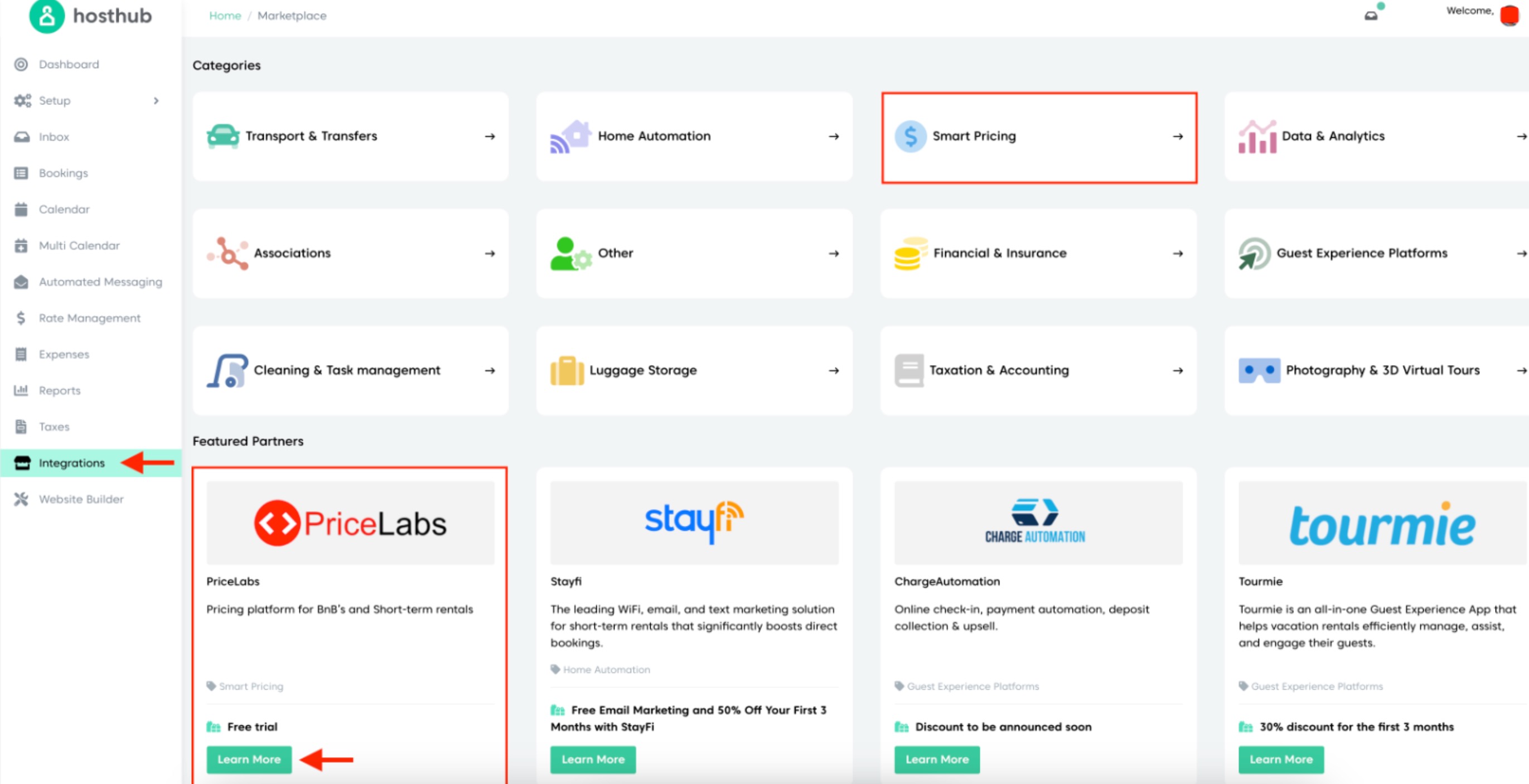
Task: Click the Setup gears icon
Action: pos(22,100)
